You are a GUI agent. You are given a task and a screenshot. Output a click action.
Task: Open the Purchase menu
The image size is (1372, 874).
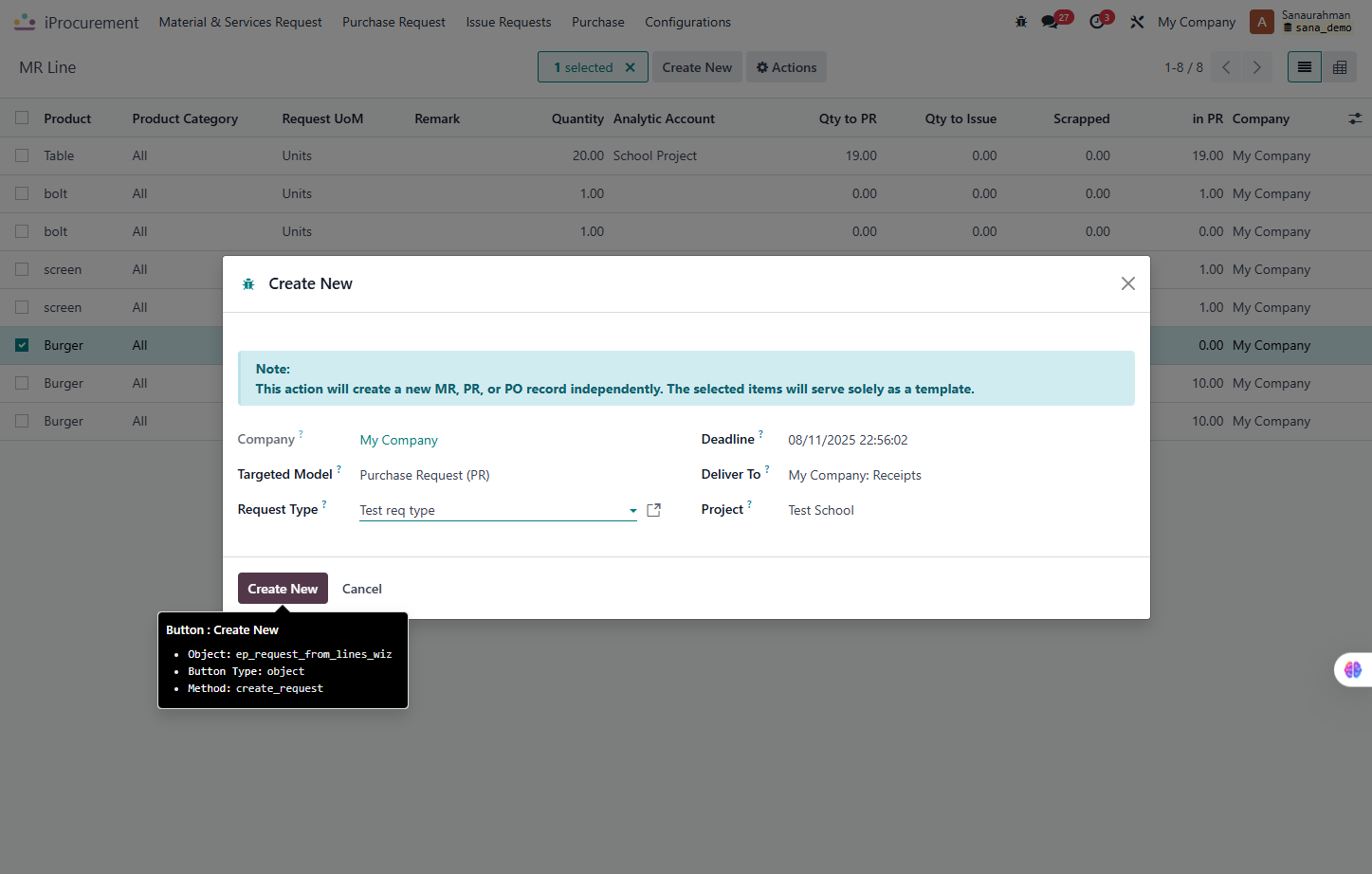tap(598, 22)
